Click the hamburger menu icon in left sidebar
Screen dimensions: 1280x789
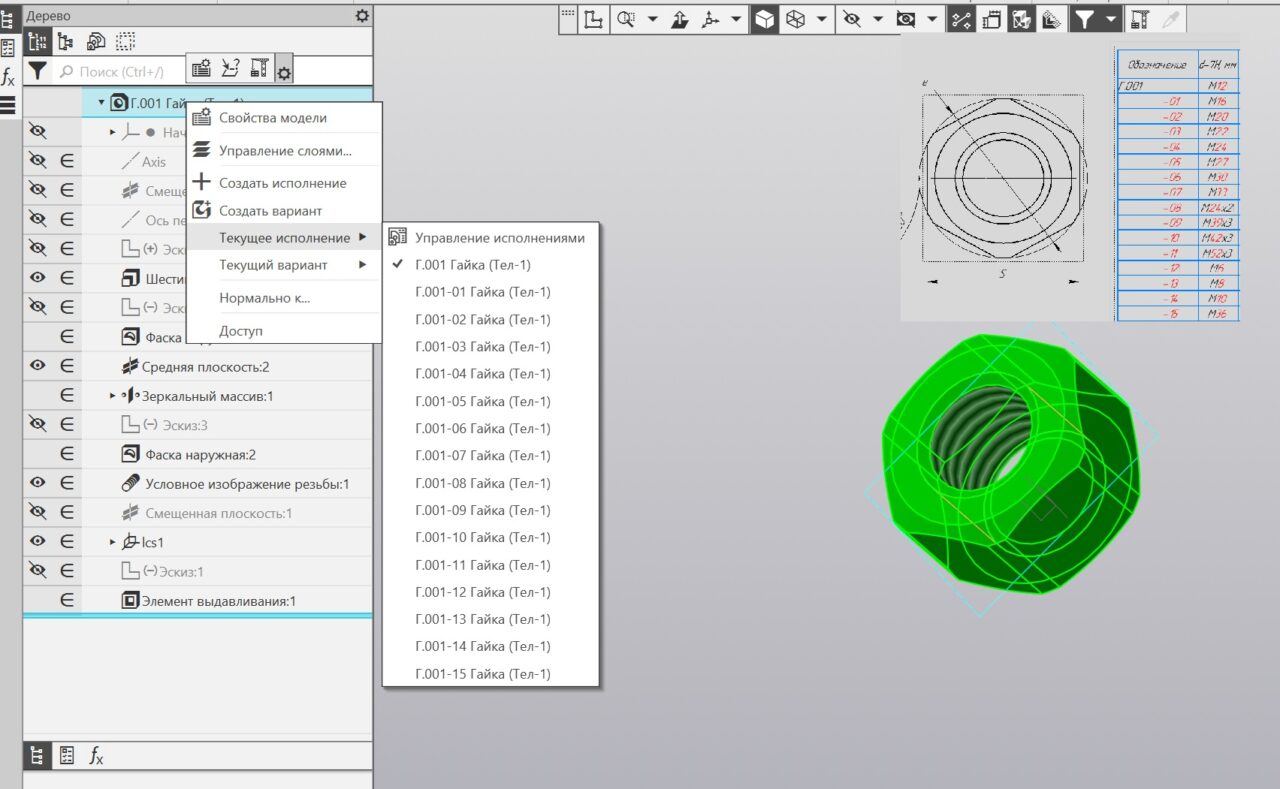(8, 105)
